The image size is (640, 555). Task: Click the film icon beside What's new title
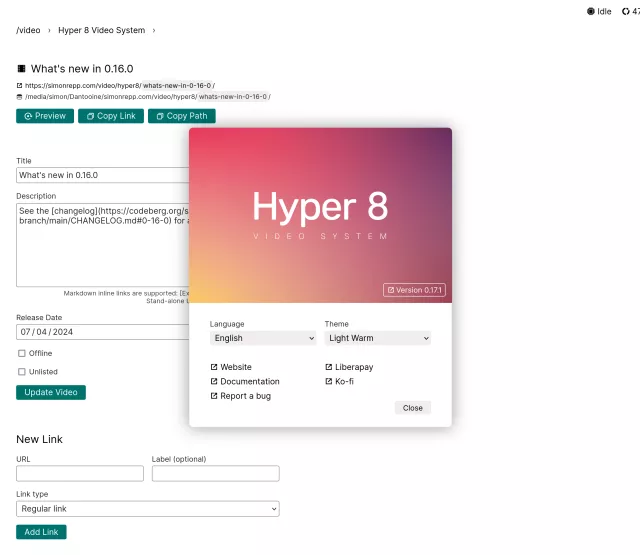pos(21,69)
